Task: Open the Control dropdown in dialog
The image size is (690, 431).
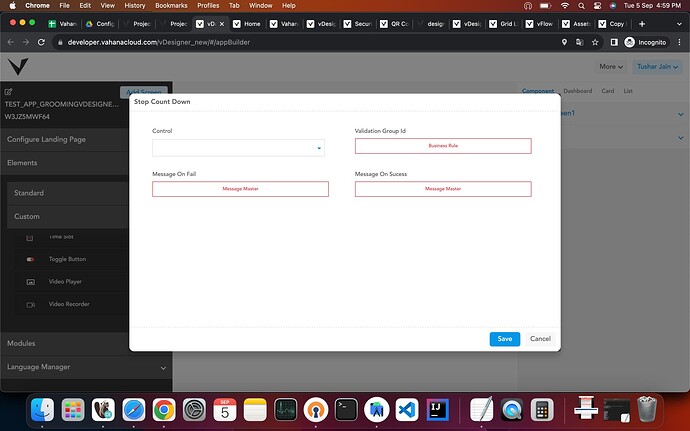Action: [x=238, y=148]
